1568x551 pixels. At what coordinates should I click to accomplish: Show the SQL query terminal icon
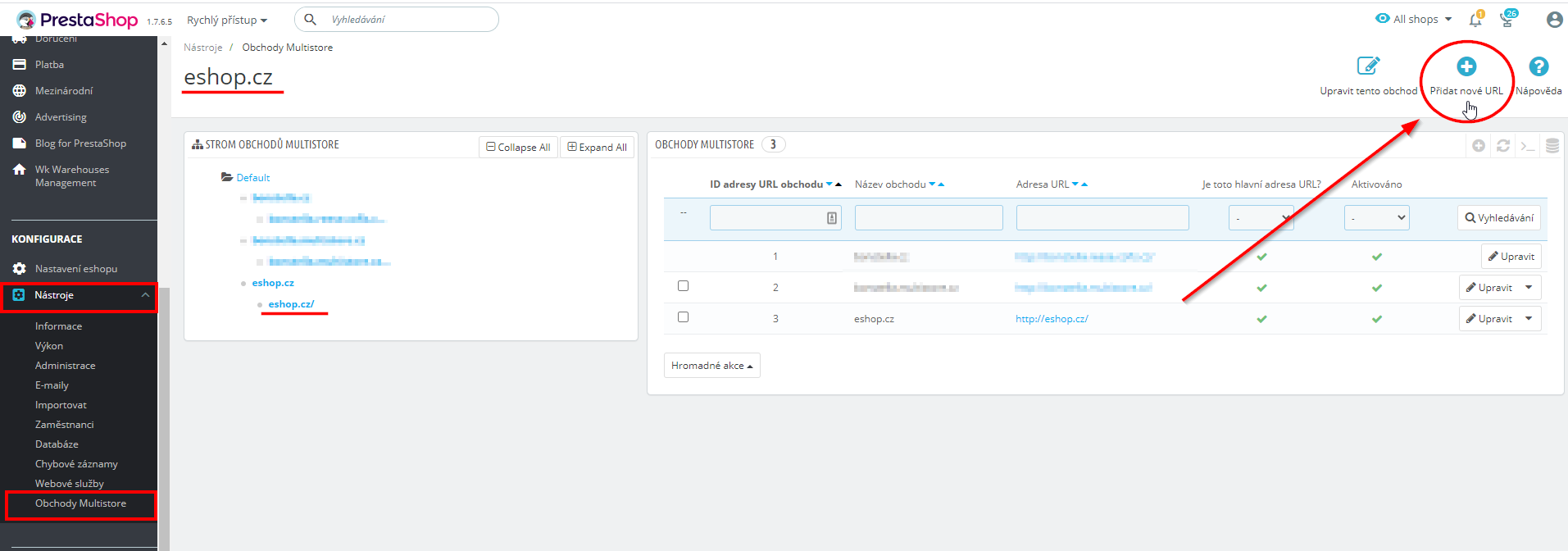point(1528,145)
